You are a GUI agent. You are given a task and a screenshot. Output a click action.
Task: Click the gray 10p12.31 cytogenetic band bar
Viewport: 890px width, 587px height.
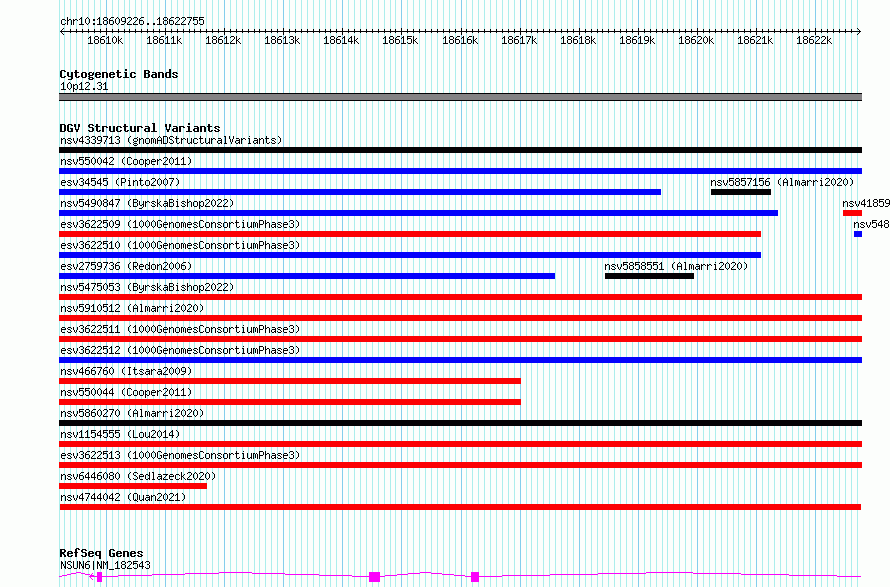coord(460,97)
